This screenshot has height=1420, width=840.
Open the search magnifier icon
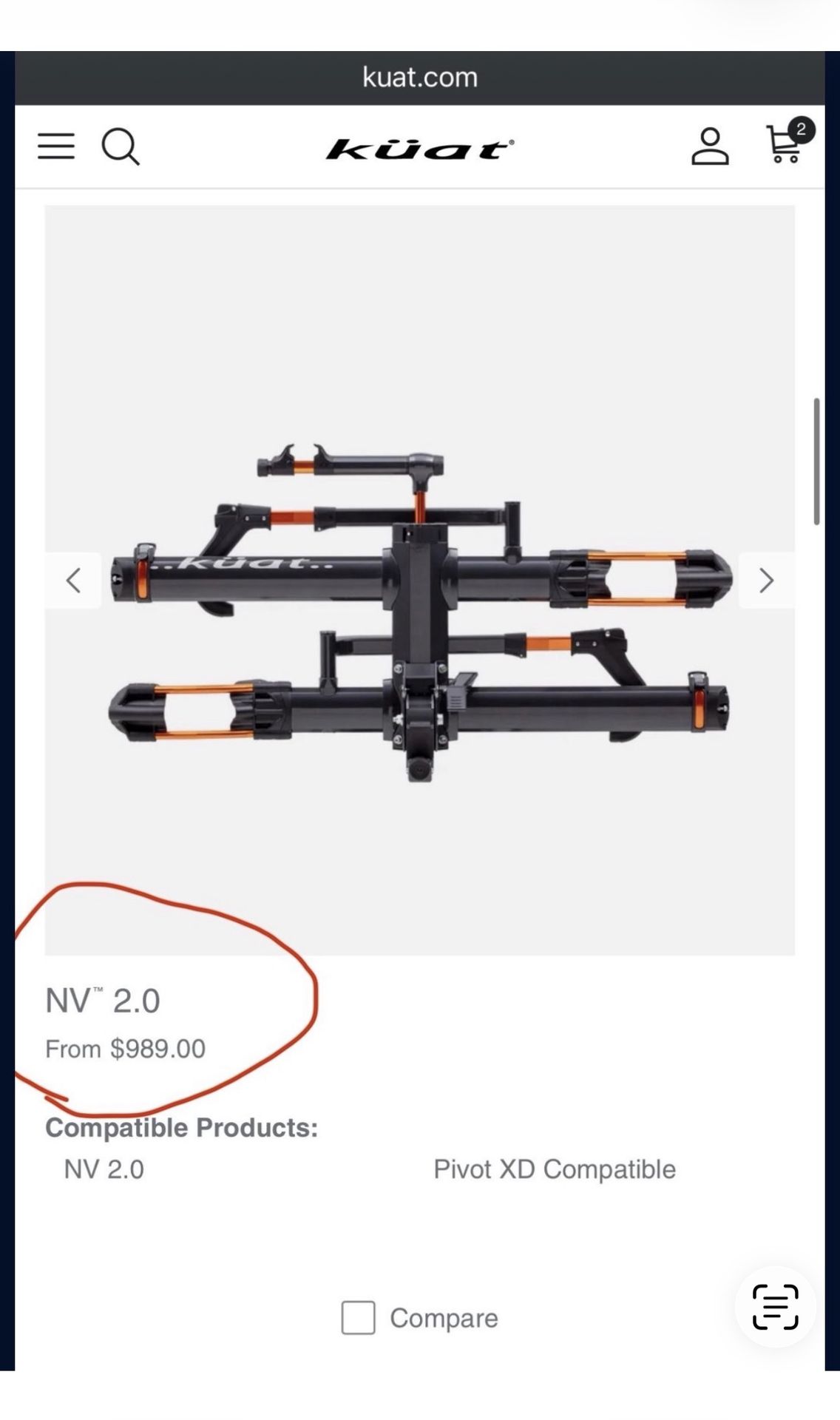121,146
